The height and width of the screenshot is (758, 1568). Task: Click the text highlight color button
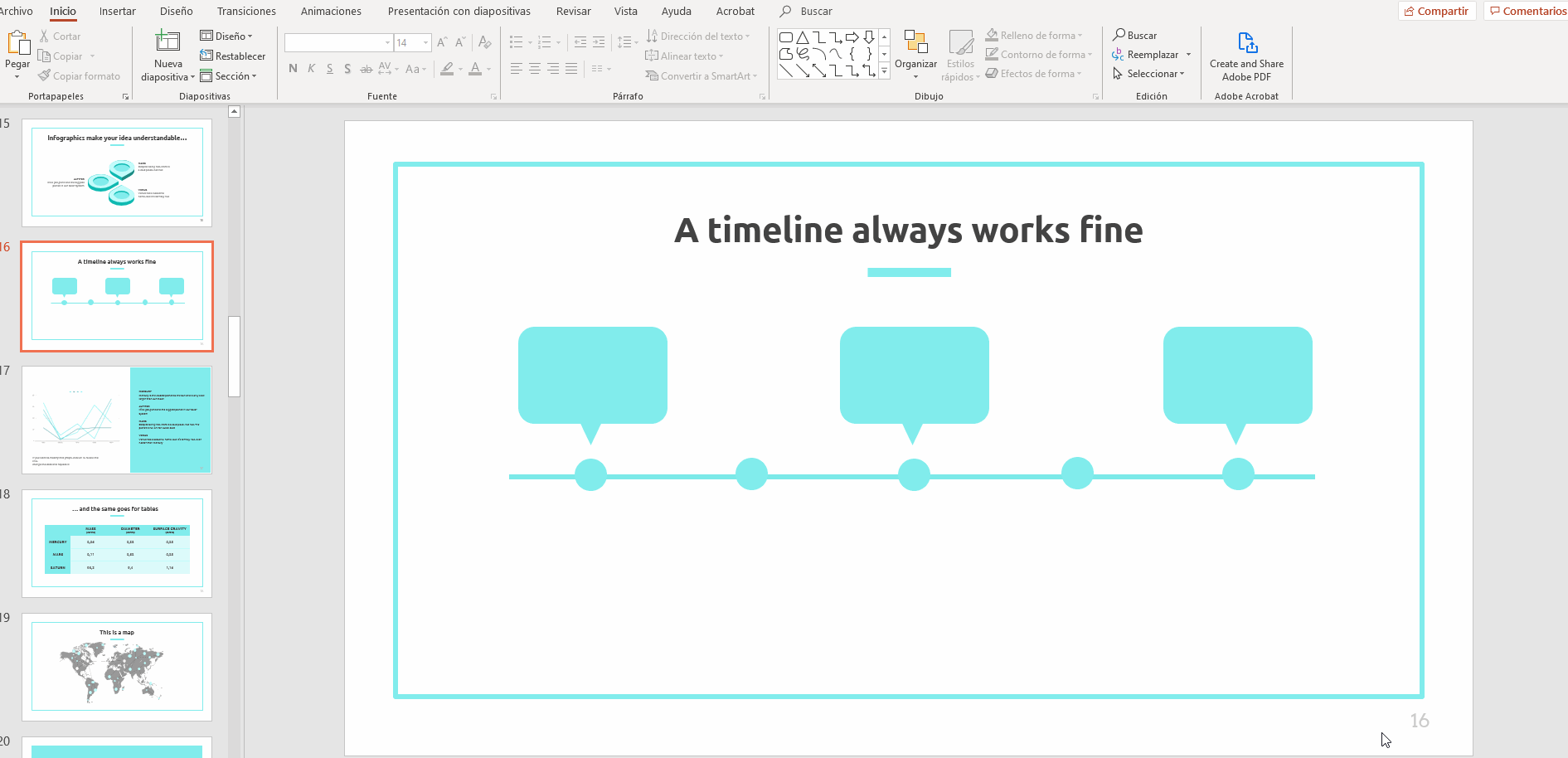point(447,69)
